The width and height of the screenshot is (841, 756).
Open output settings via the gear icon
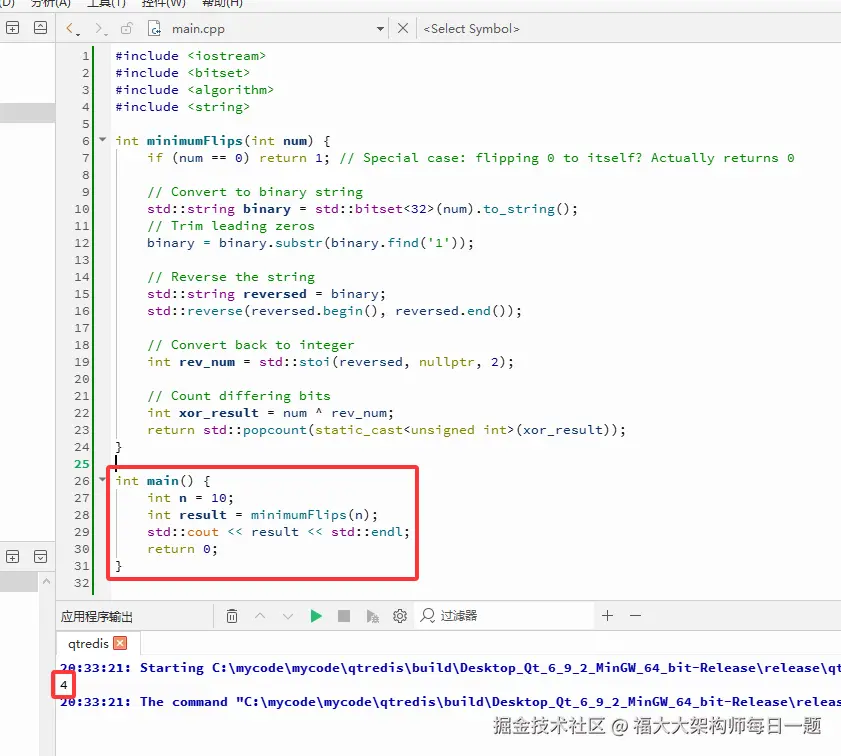click(400, 616)
